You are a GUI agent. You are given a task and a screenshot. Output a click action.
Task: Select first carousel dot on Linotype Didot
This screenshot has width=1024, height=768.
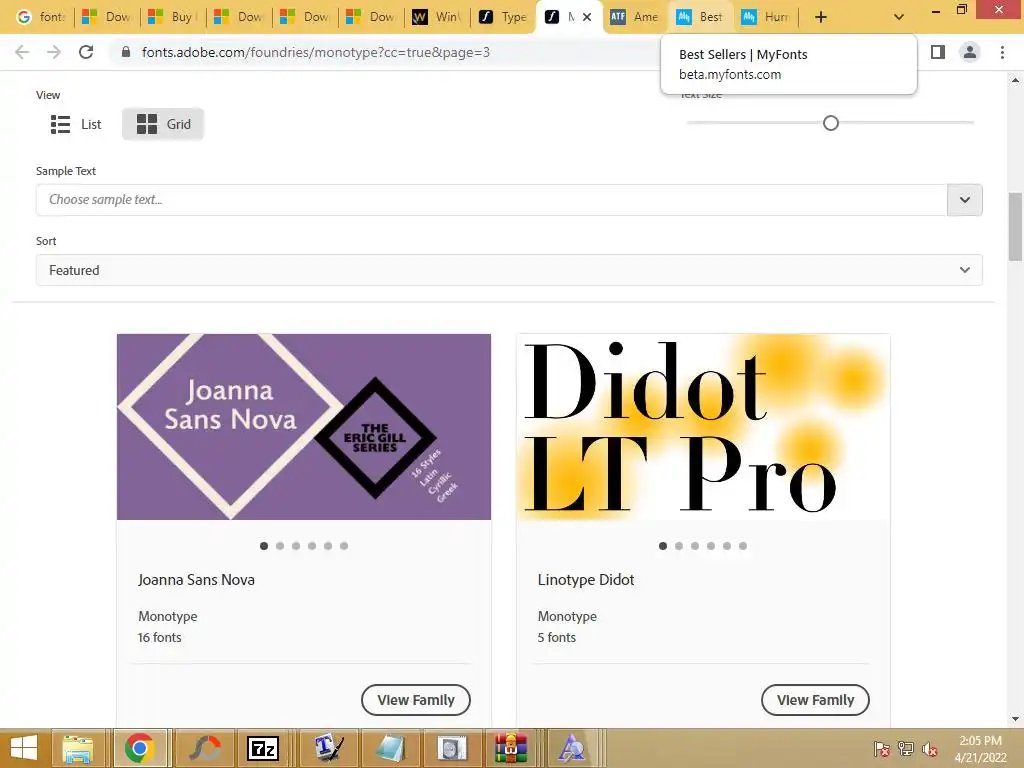663,546
